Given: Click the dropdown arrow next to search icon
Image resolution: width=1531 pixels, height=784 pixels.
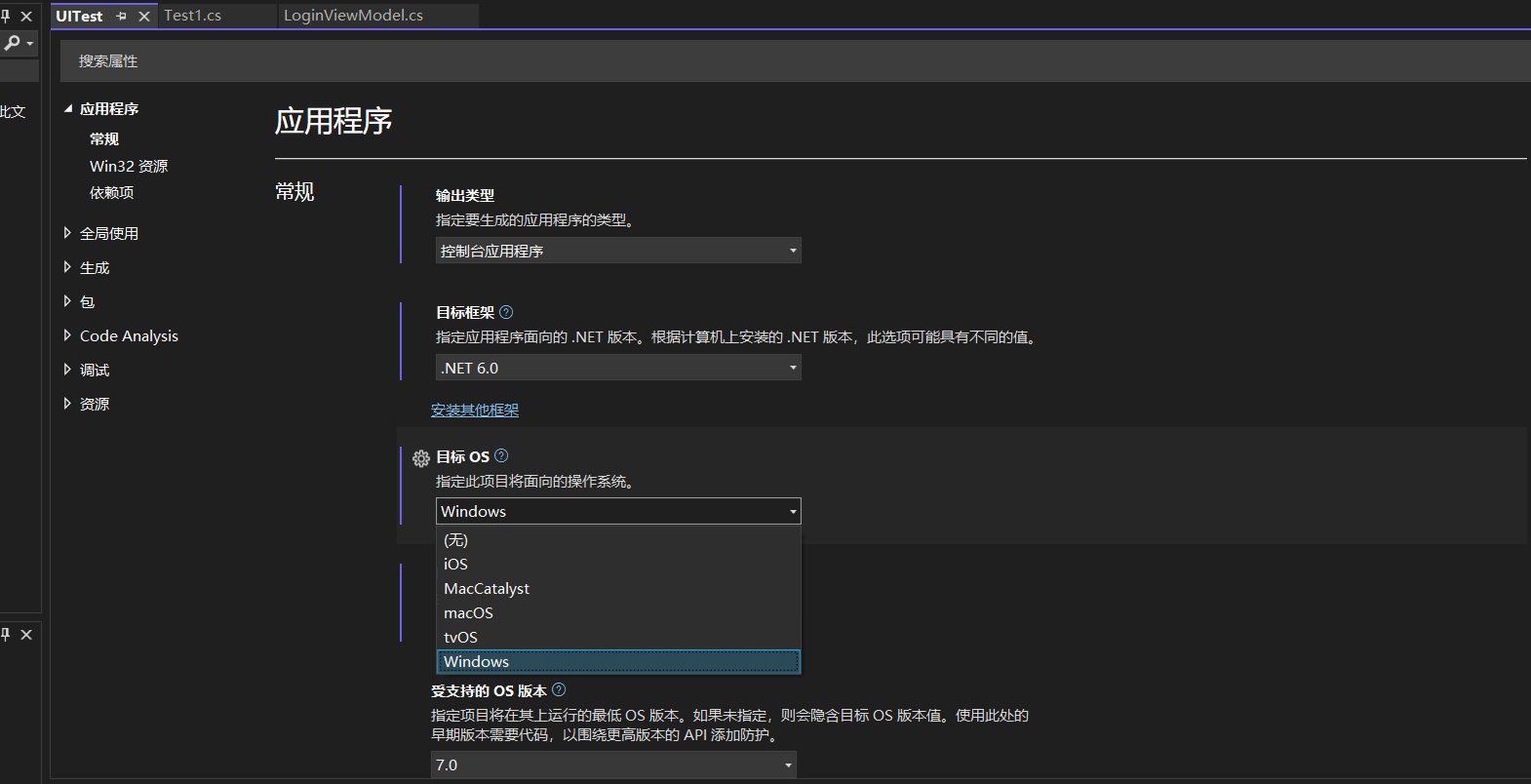Looking at the screenshot, I should point(30,43).
